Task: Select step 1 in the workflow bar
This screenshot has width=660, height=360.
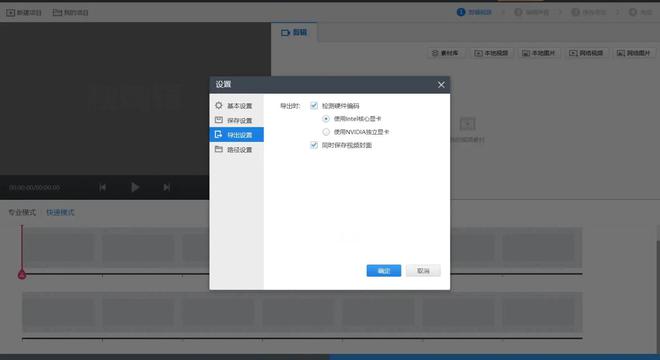Action: pos(474,12)
